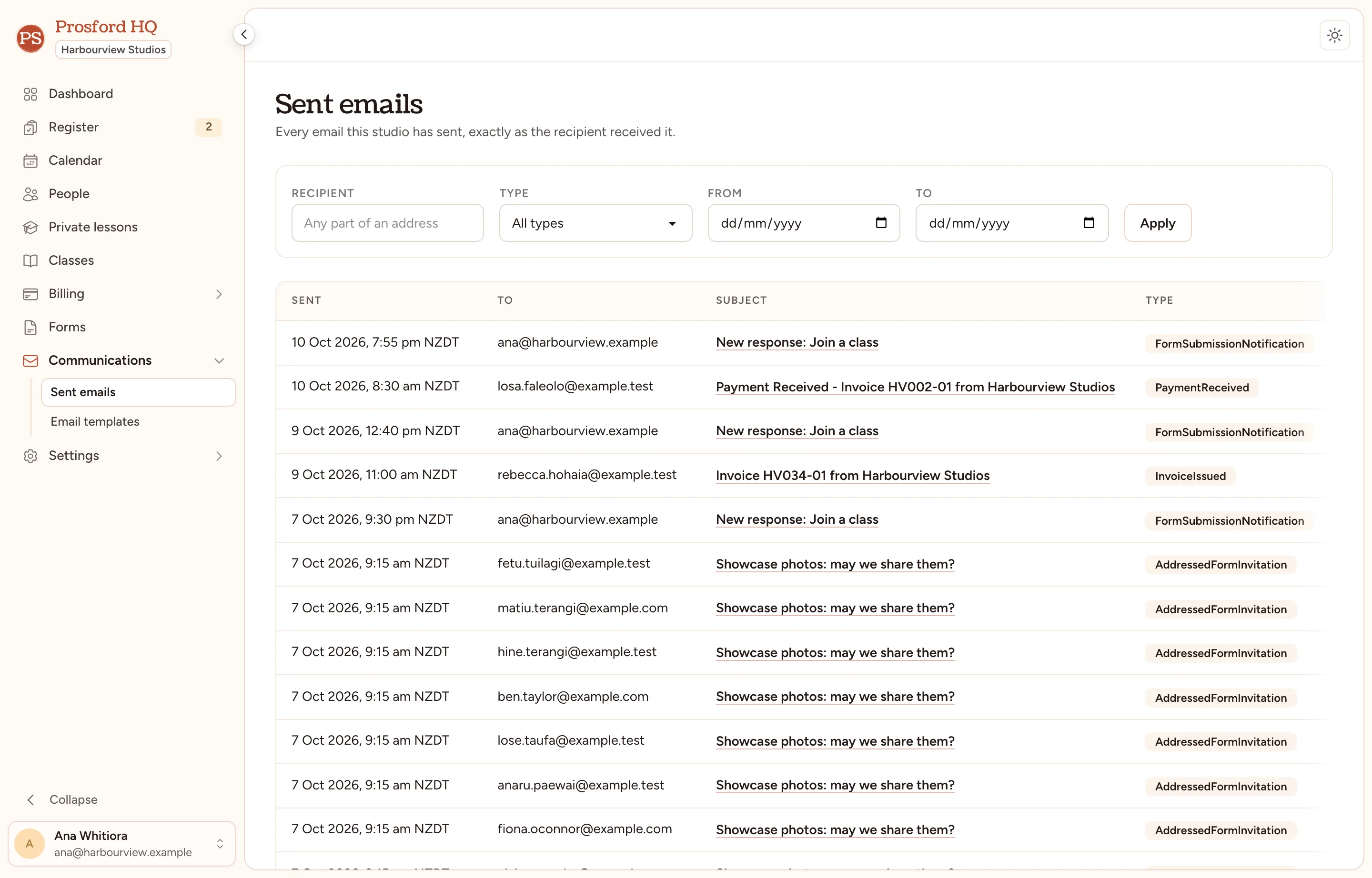Open the Forms page
1372x878 pixels.
pyautogui.click(x=122, y=327)
